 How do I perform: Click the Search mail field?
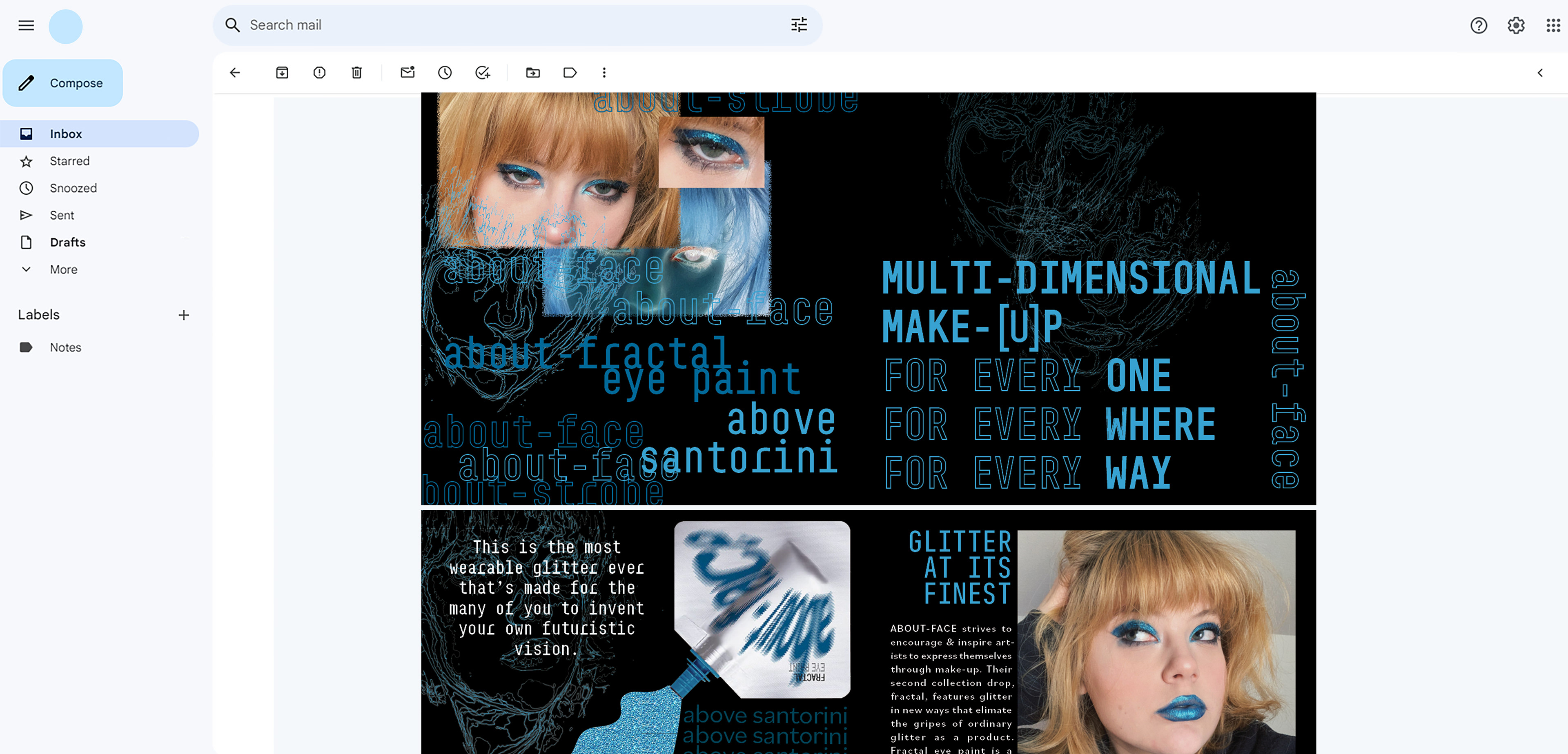pyautogui.click(x=517, y=25)
